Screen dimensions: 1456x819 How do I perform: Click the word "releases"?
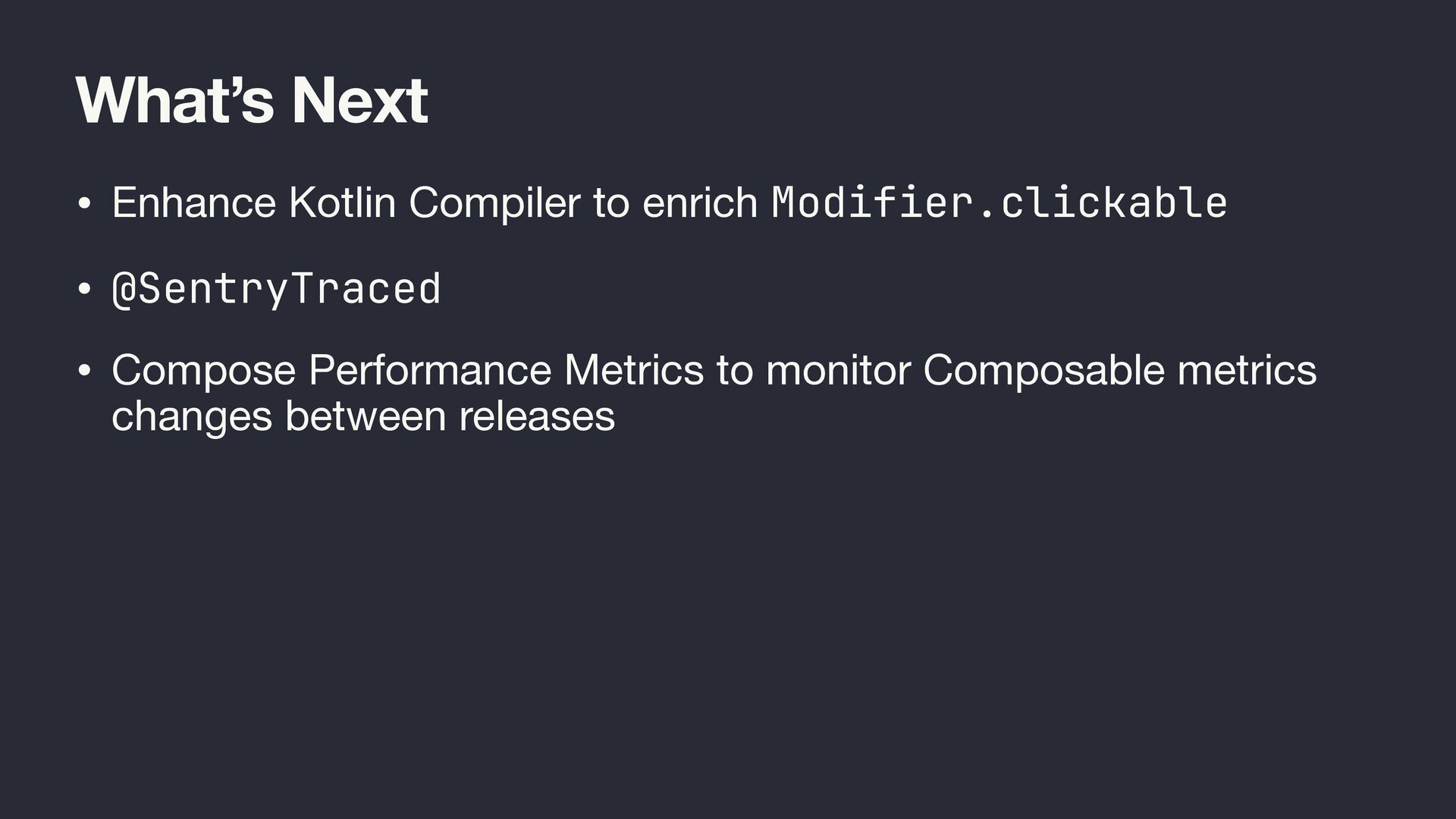[x=537, y=416]
